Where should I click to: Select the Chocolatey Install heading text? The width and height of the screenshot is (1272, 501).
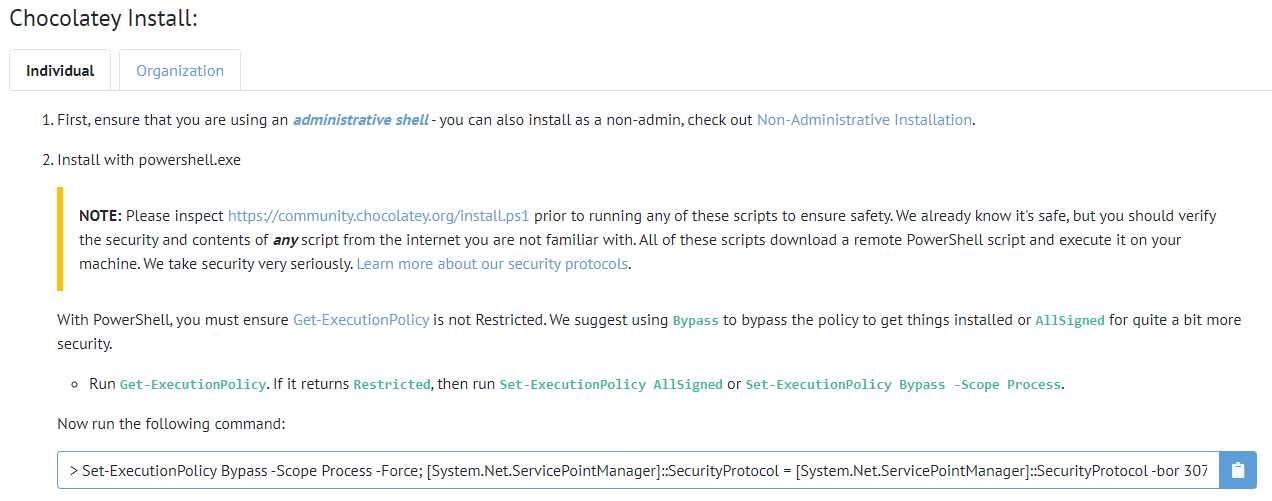click(104, 18)
